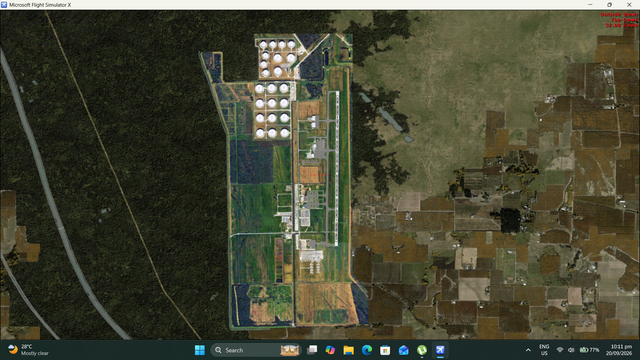Open the clock and date flyout

619,350
